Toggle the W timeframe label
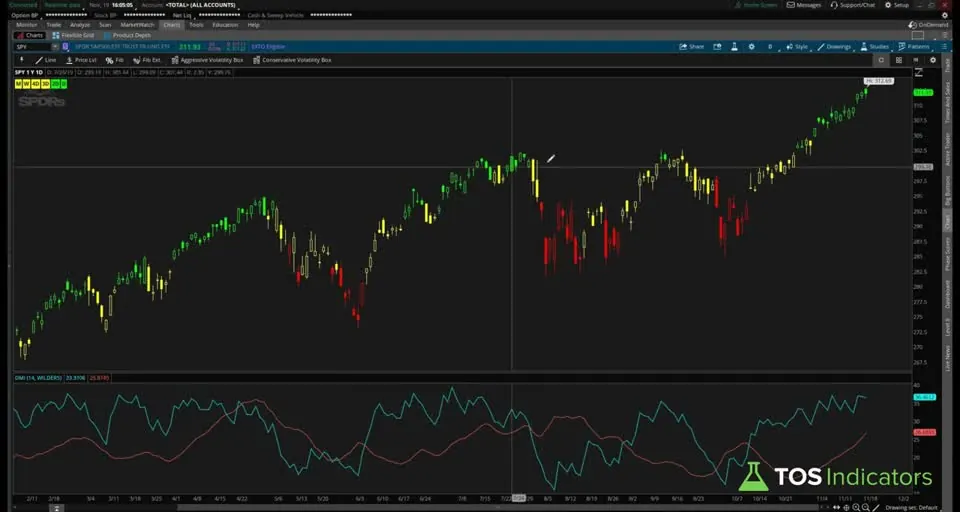The height and width of the screenshot is (512, 960). (x=26, y=83)
